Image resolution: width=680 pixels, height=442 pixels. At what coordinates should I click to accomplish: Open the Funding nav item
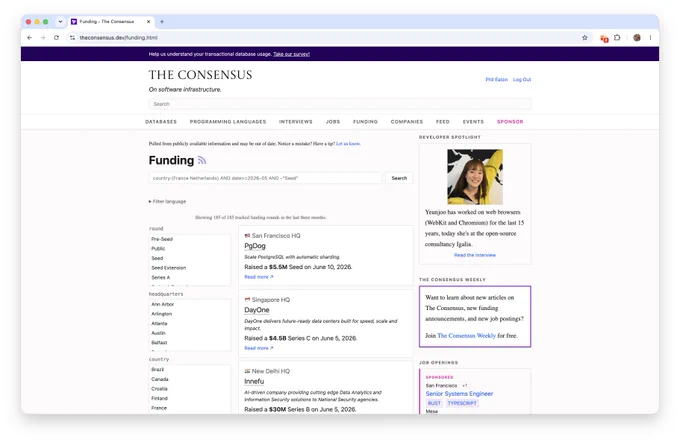[x=365, y=122]
